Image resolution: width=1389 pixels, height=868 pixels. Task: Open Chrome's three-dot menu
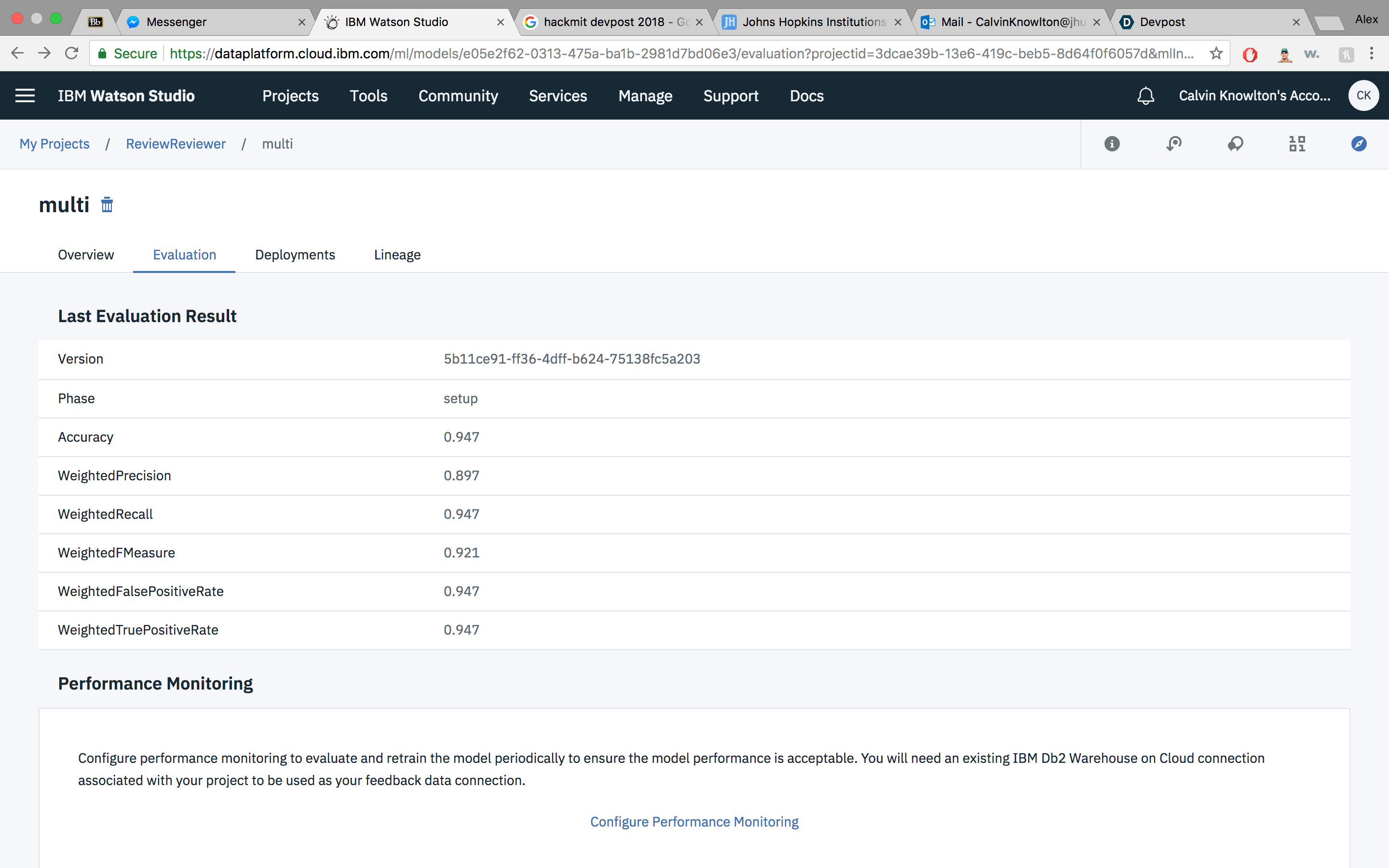(x=1371, y=54)
